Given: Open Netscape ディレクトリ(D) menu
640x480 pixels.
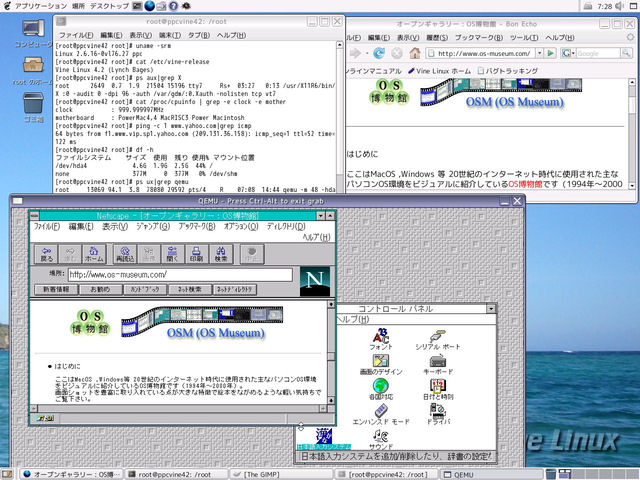Looking at the screenshot, I should 286,227.
